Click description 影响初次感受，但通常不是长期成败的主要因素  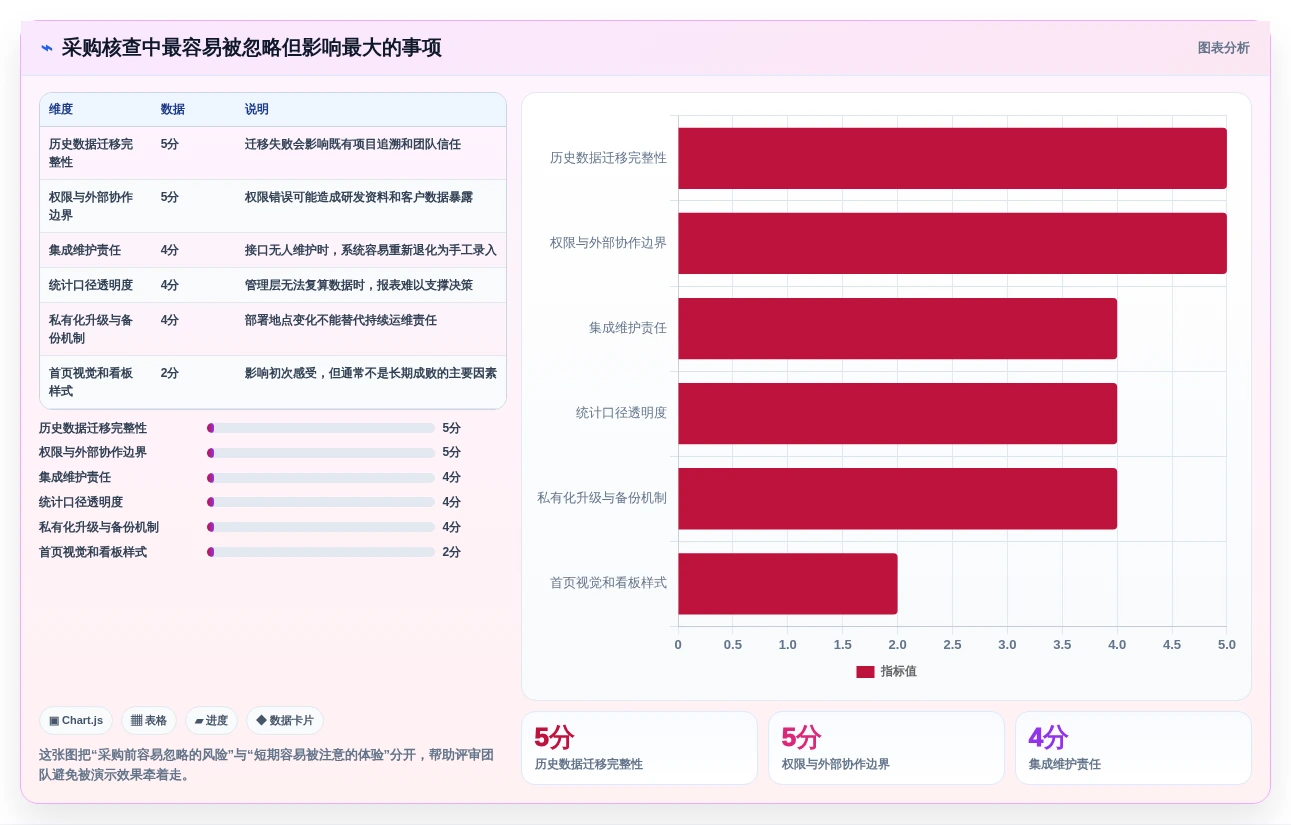[x=371, y=373]
